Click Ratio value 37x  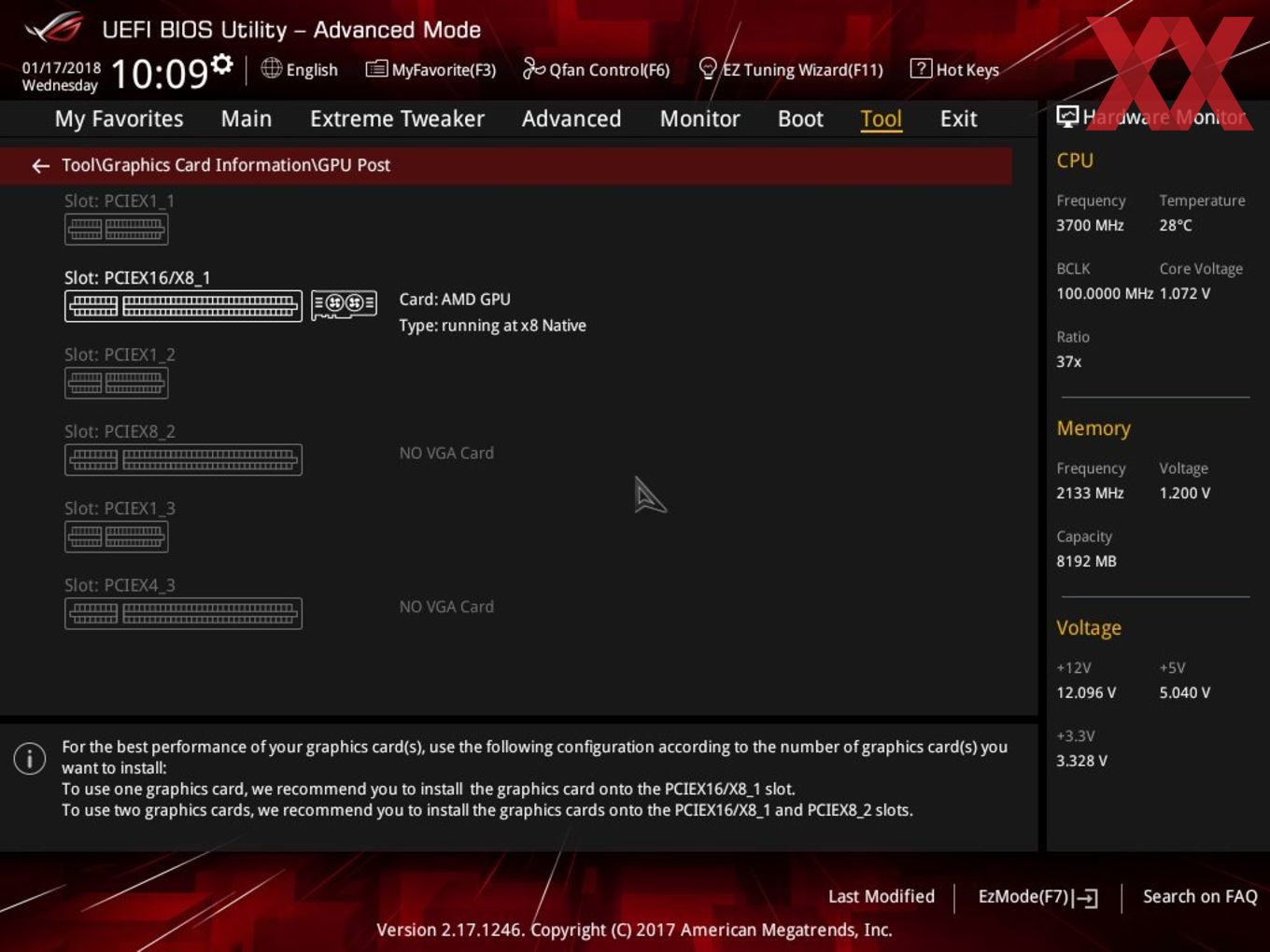[1069, 361]
